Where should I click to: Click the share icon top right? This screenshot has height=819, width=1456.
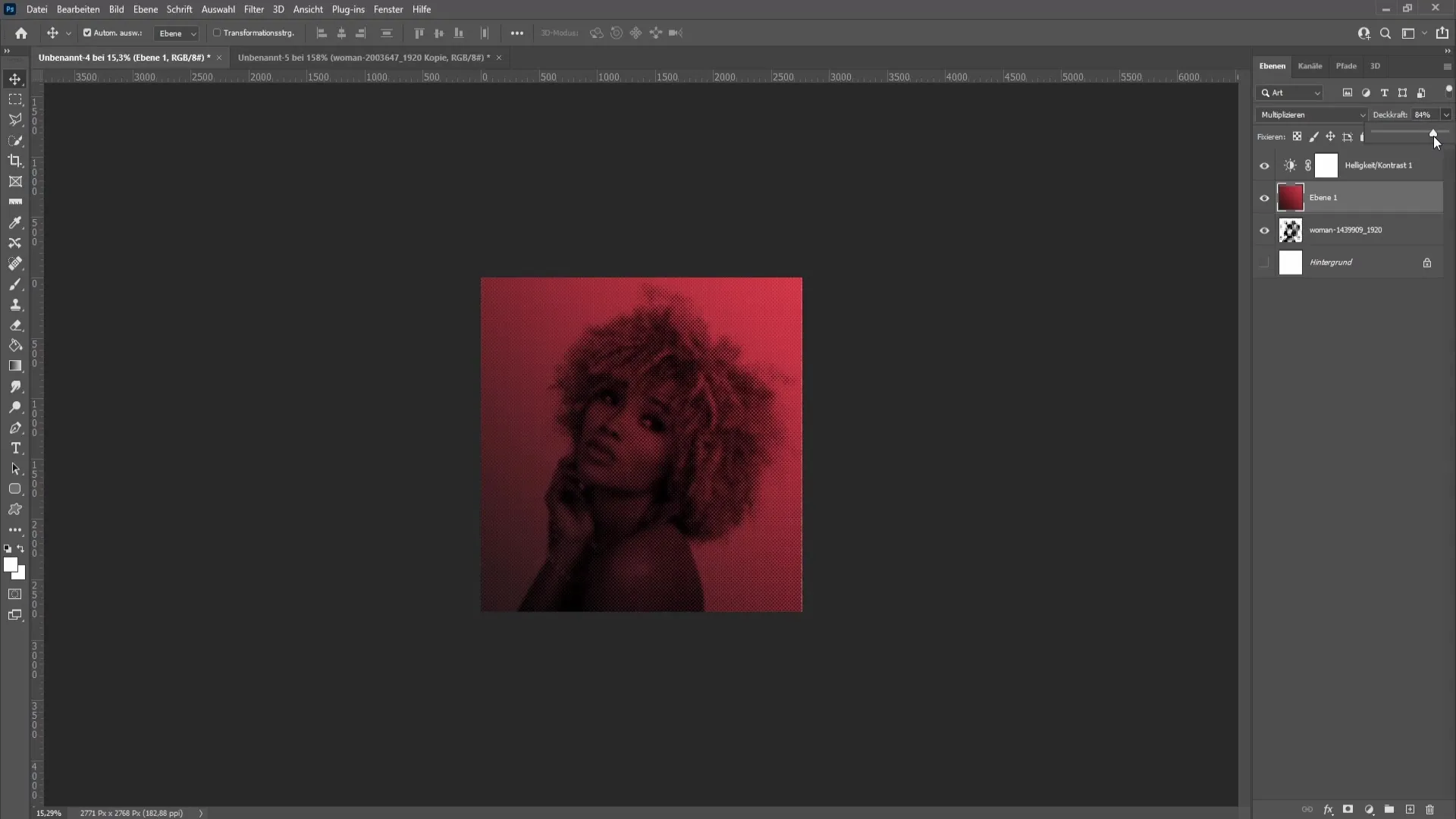pyautogui.click(x=1442, y=33)
